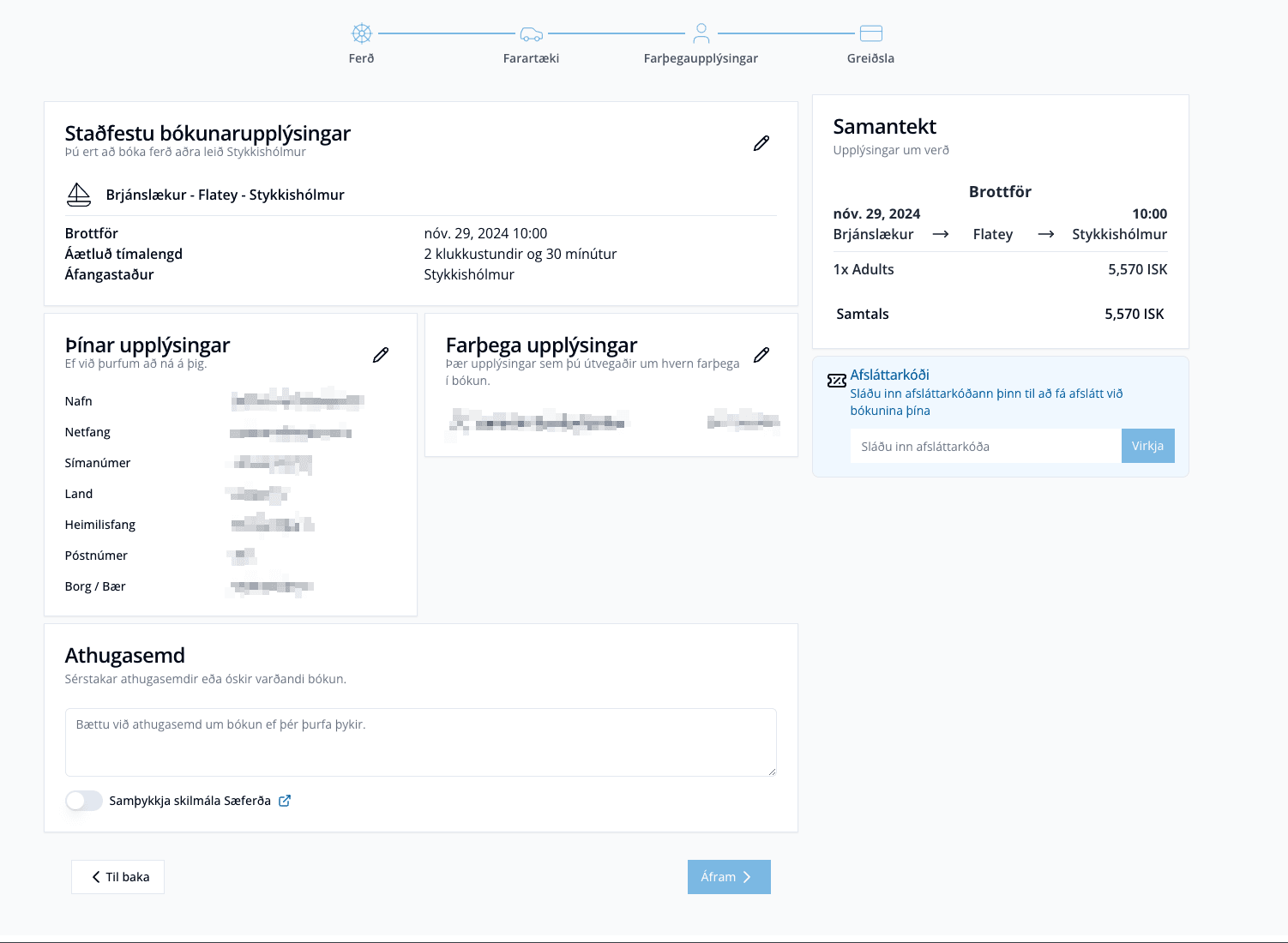1288x943 pixels.
Task: Edit Þínar upplýsingar using pencil icon
Action: [x=380, y=355]
